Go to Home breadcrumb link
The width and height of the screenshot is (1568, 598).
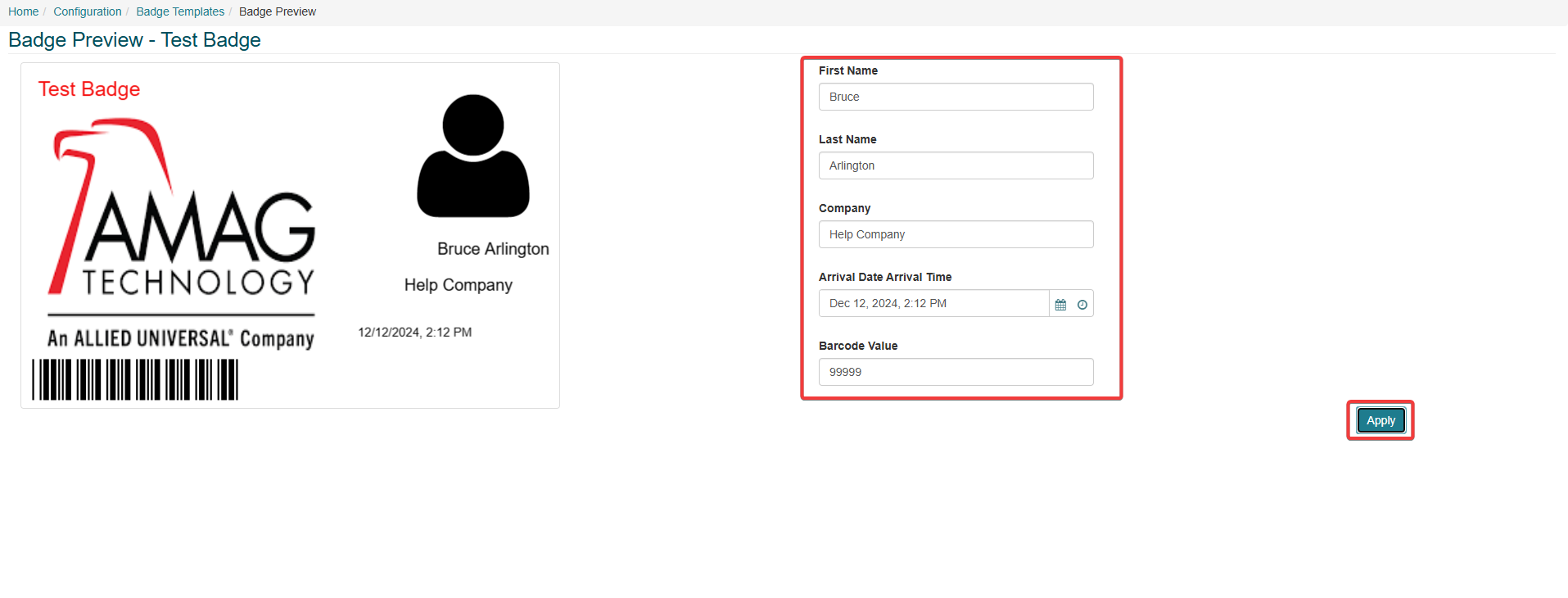(x=24, y=11)
